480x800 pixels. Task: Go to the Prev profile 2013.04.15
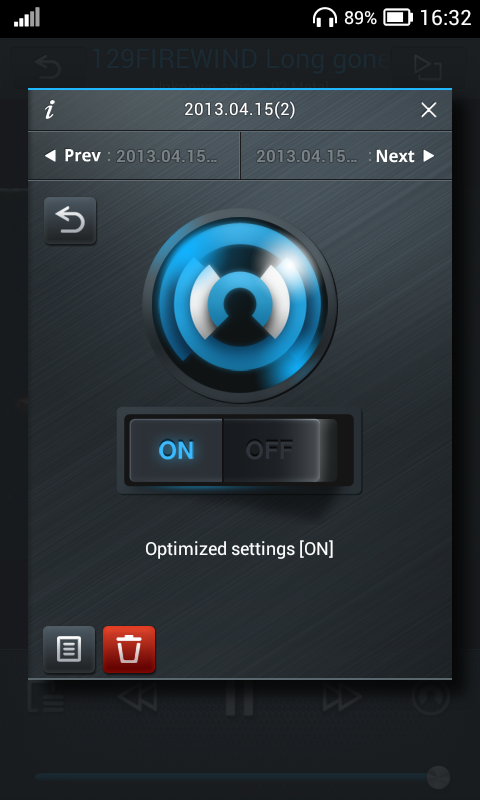point(134,156)
